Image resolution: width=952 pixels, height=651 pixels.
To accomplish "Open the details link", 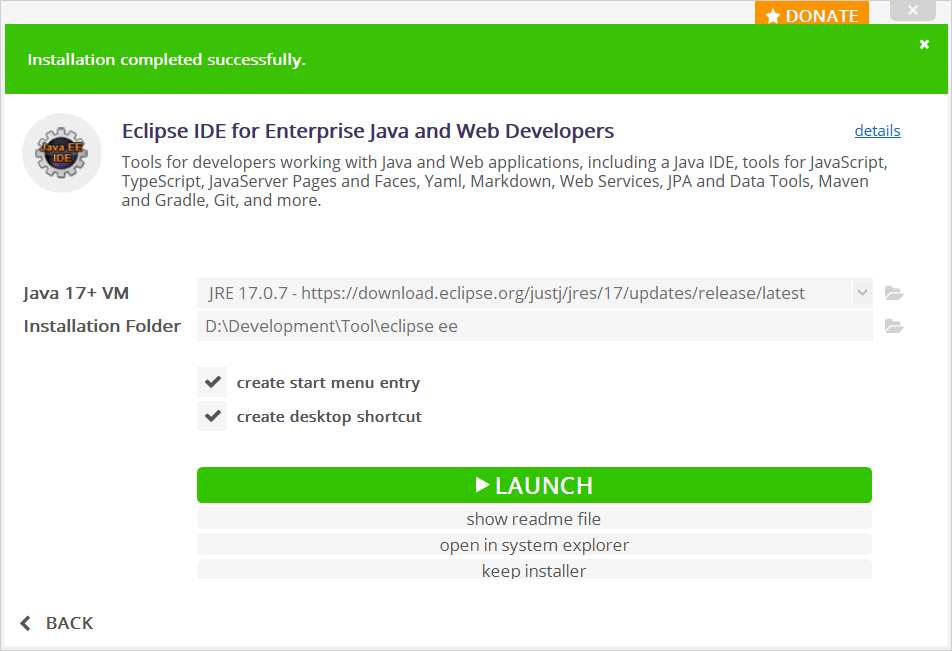I will [x=877, y=131].
